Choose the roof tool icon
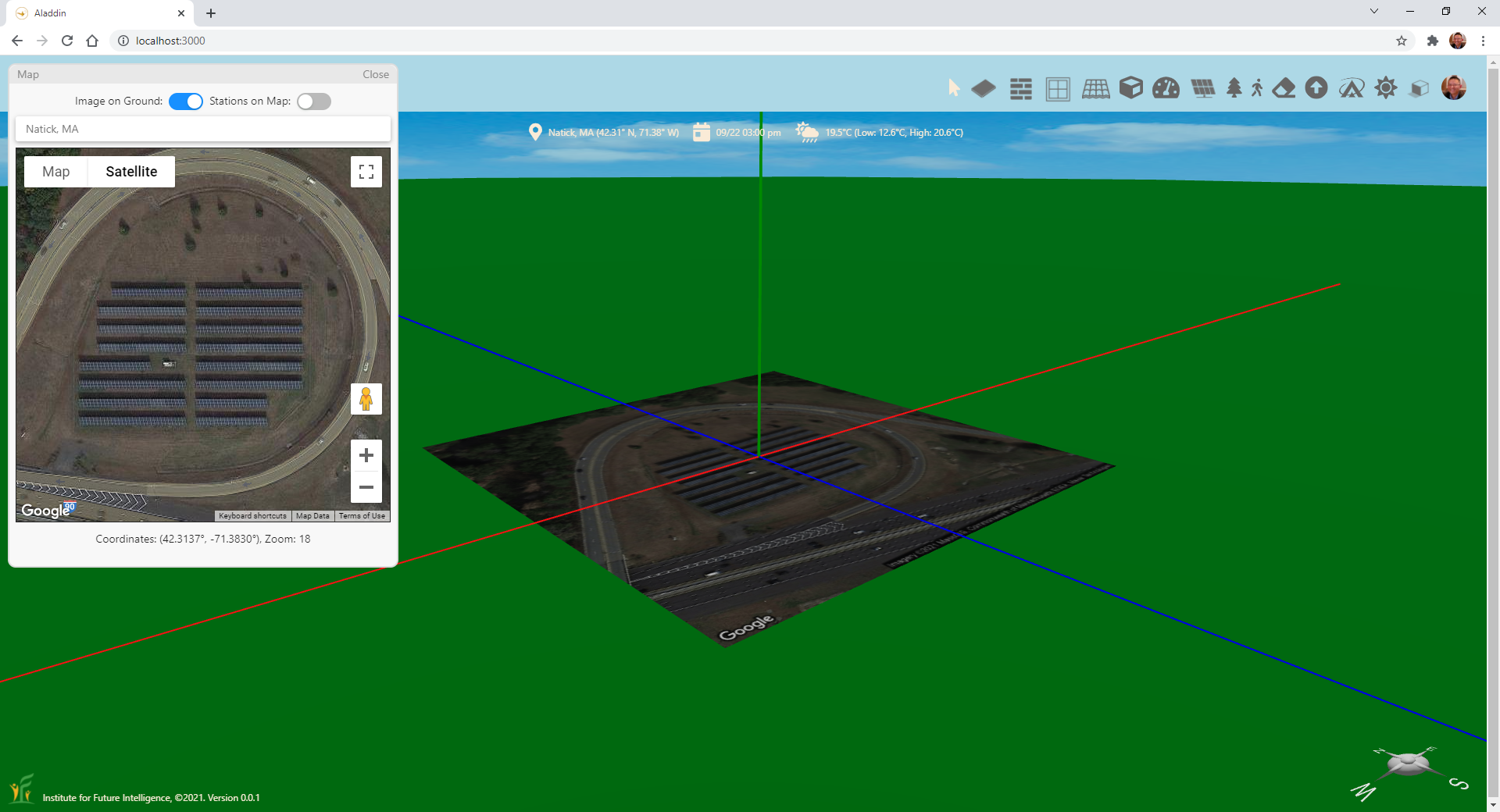This screenshot has width=1500, height=812. [1095, 89]
